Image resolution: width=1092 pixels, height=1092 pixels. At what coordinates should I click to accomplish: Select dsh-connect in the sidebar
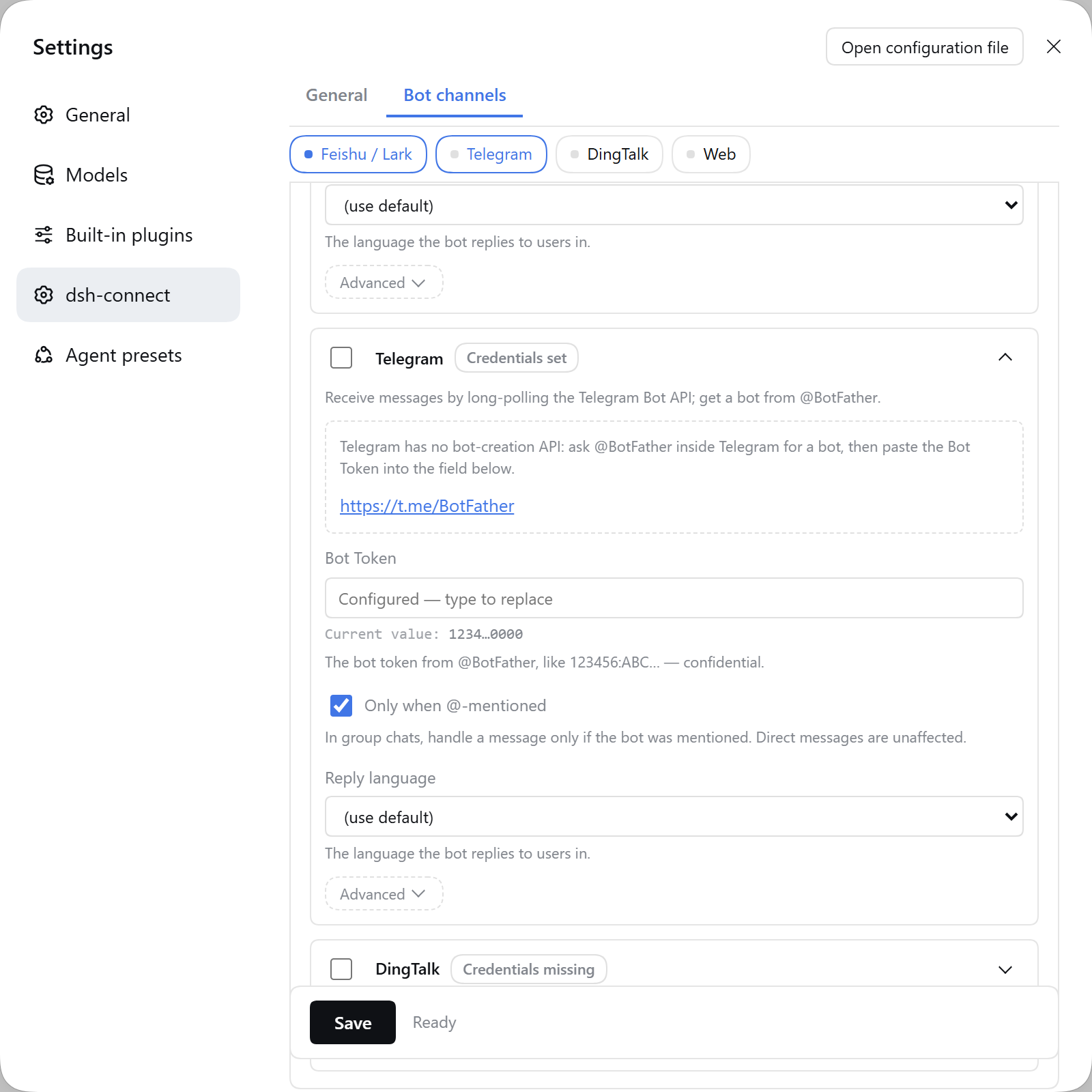point(128,295)
